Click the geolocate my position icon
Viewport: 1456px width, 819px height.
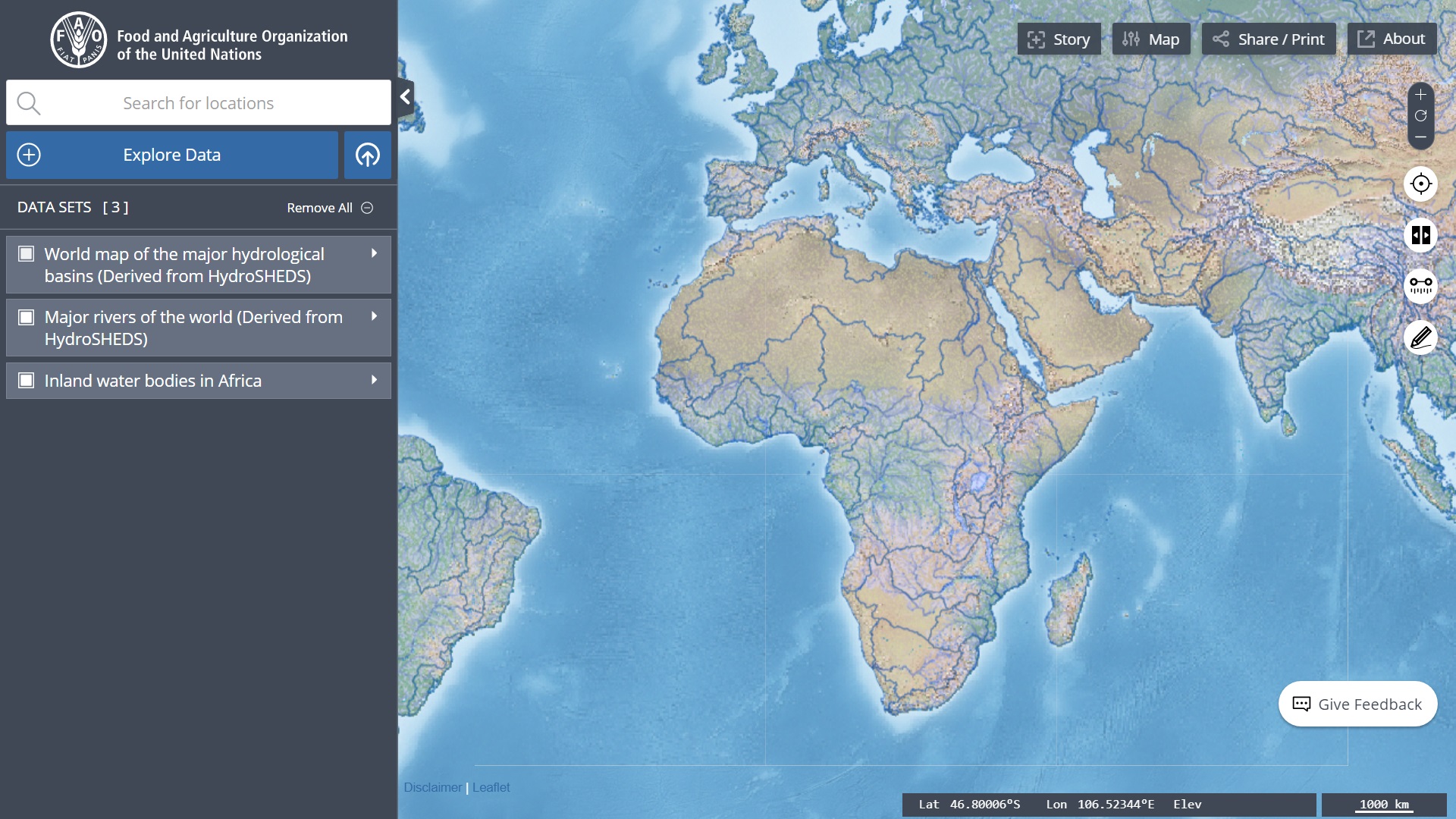pyautogui.click(x=1421, y=184)
